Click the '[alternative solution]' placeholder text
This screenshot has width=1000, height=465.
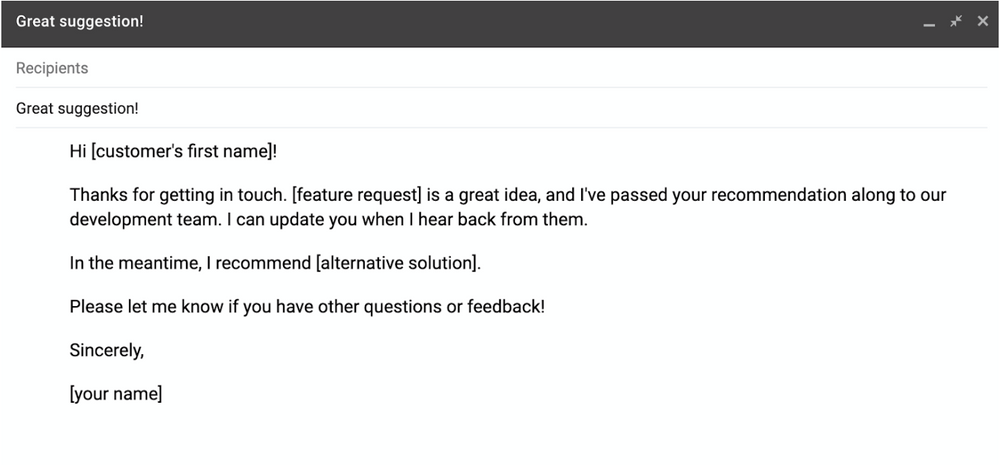point(396,263)
